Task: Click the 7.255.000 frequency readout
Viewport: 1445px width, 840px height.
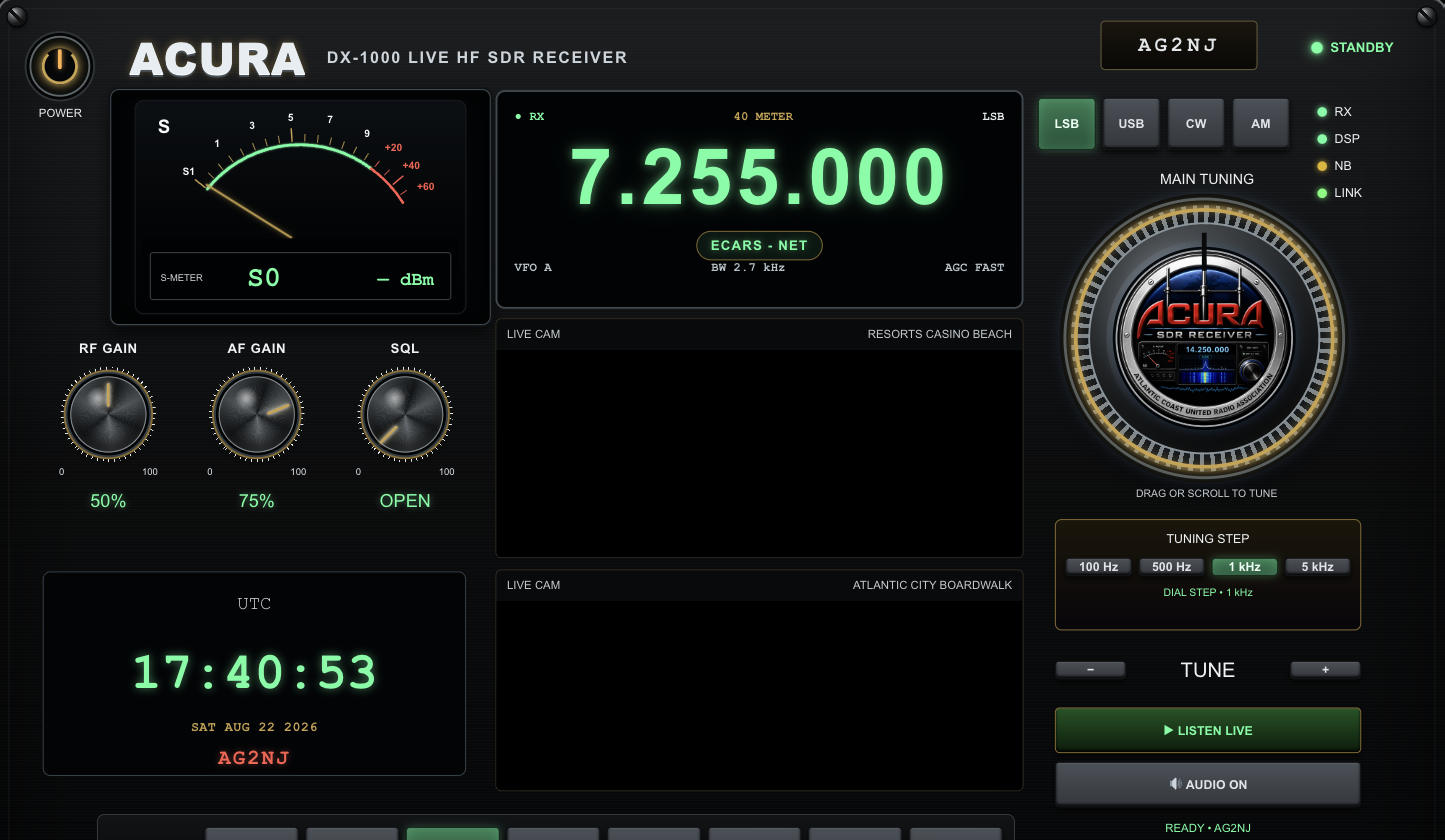Action: point(758,178)
